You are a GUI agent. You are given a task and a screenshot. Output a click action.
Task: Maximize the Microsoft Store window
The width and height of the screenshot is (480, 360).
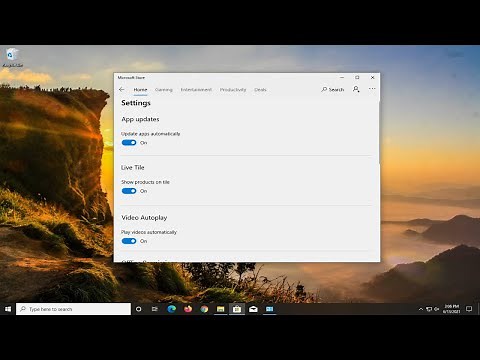click(357, 77)
